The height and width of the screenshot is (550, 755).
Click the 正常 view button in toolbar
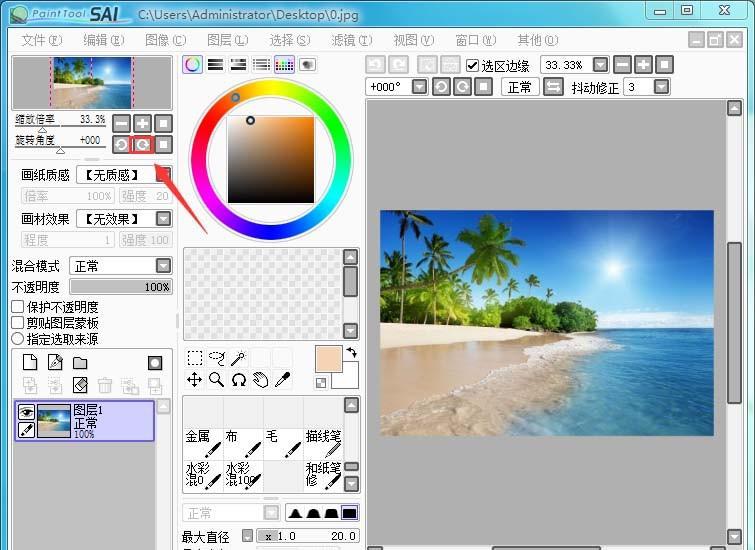(519, 87)
